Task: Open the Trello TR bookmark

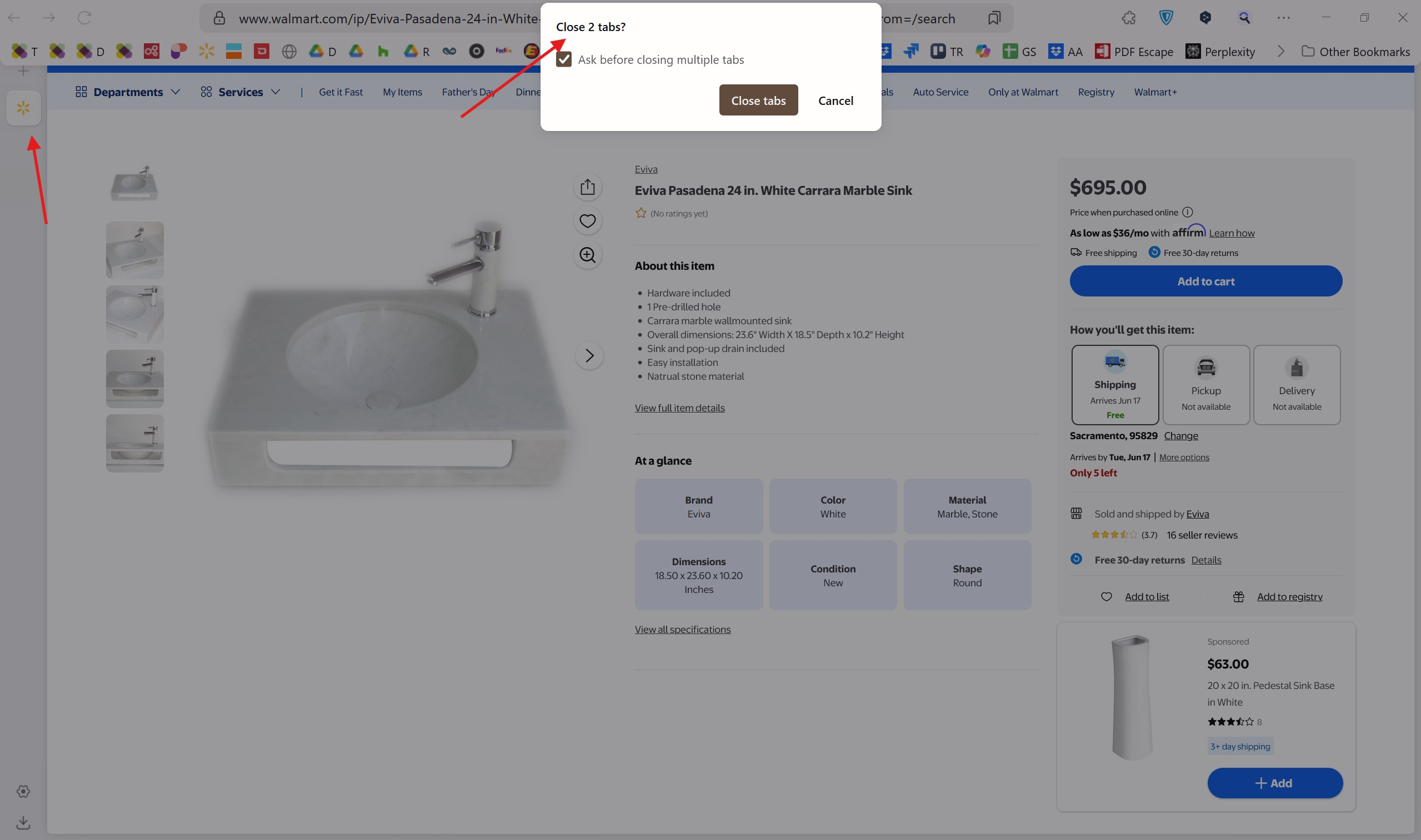Action: click(947, 52)
